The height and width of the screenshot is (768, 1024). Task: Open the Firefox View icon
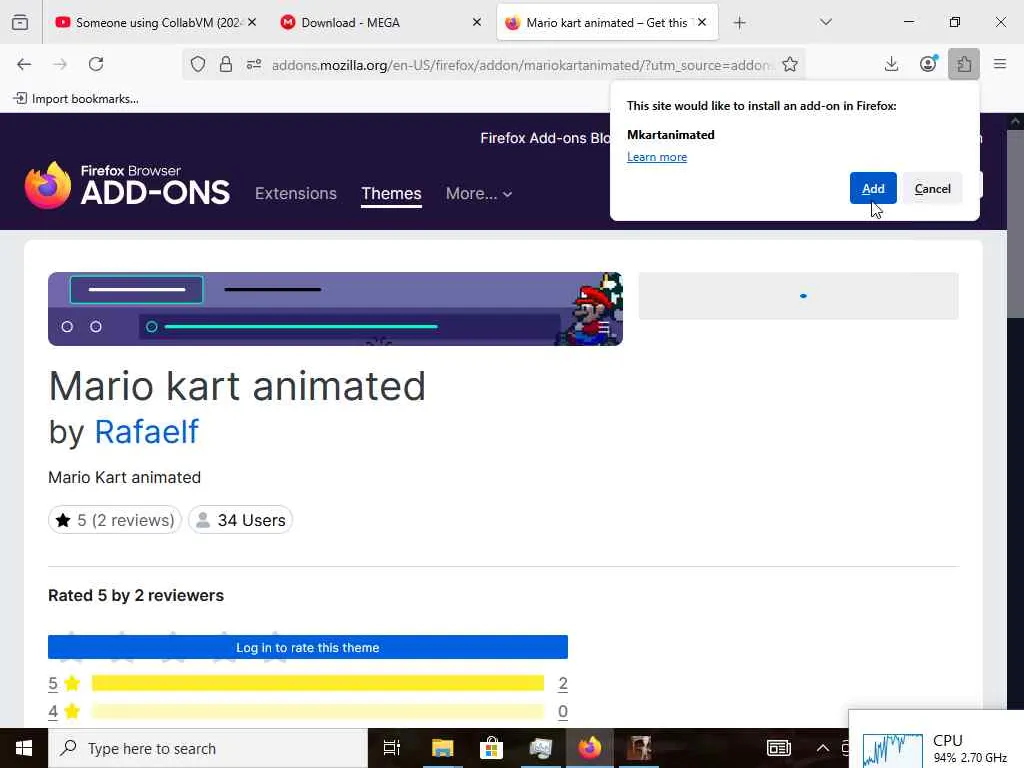pos(20,23)
